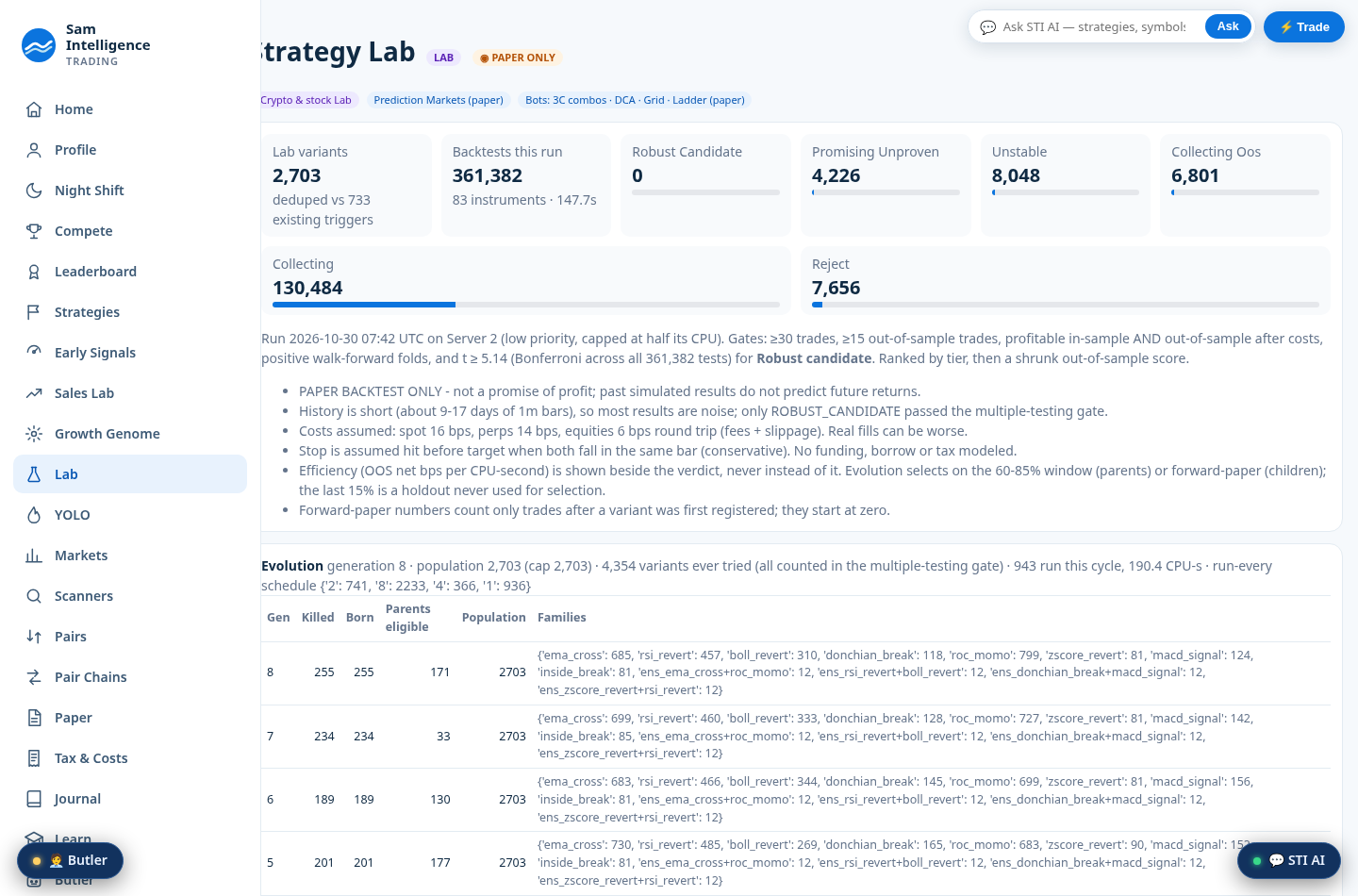Go to the Leaderboard page
The width and height of the screenshot is (1358, 896).
130,272
